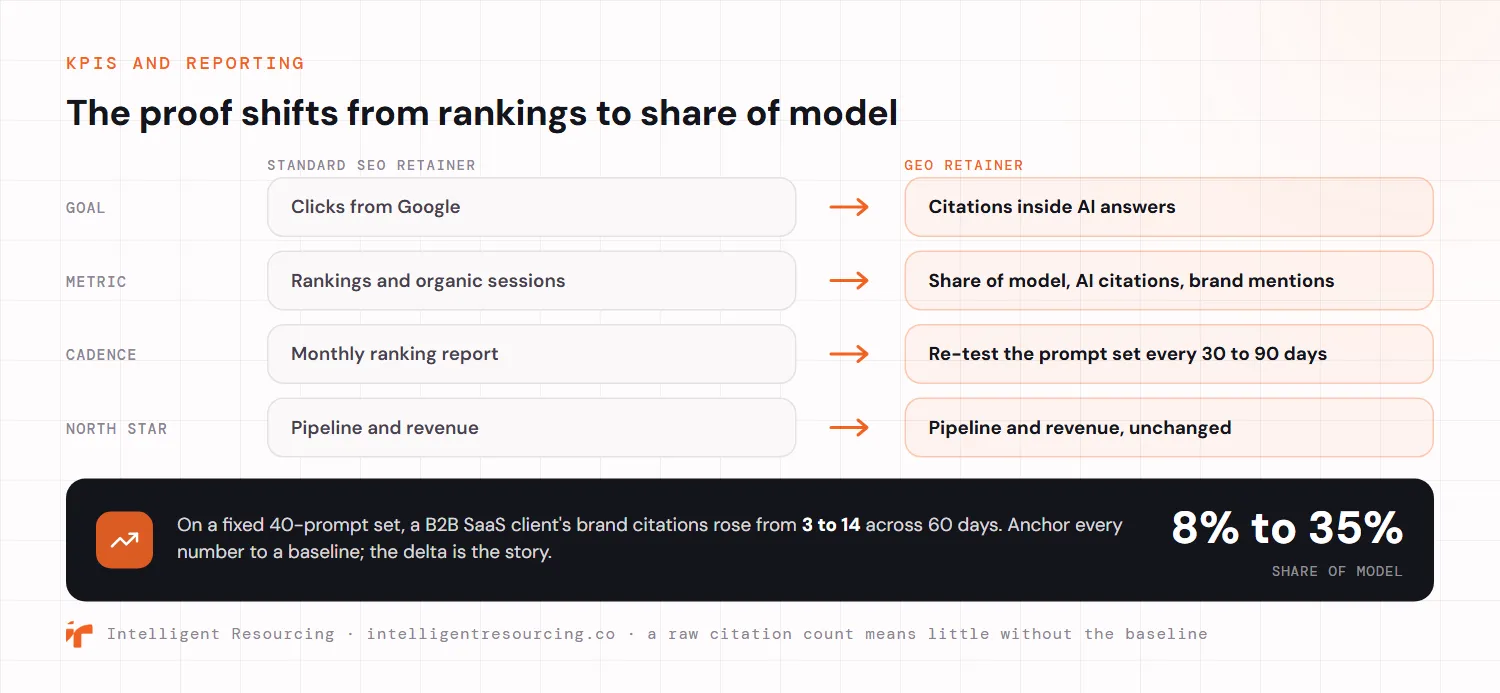The width and height of the screenshot is (1500, 693).
Task: Click the 'STANDARD SEO RETAINER' column header
Action: [371, 165]
